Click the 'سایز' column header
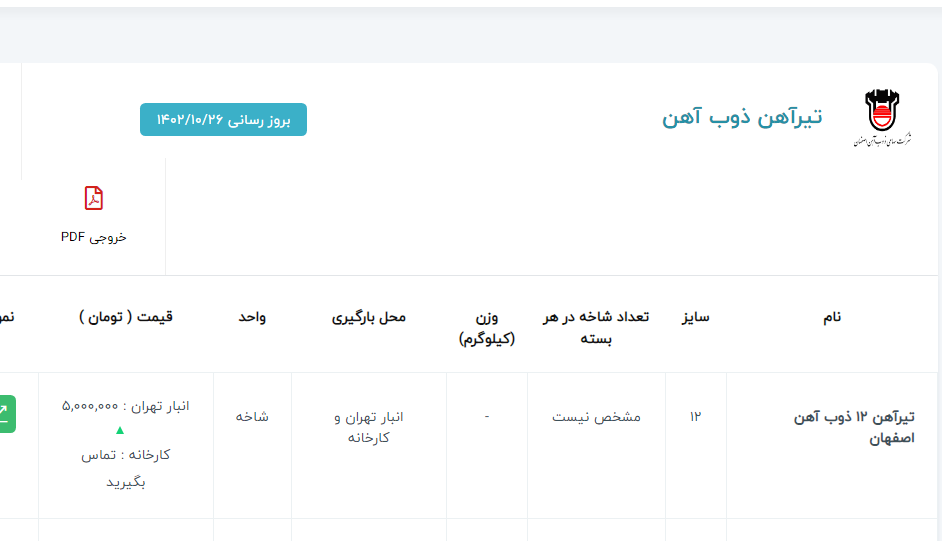The width and height of the screenshot is (942, 541). [x=696, y=317]
